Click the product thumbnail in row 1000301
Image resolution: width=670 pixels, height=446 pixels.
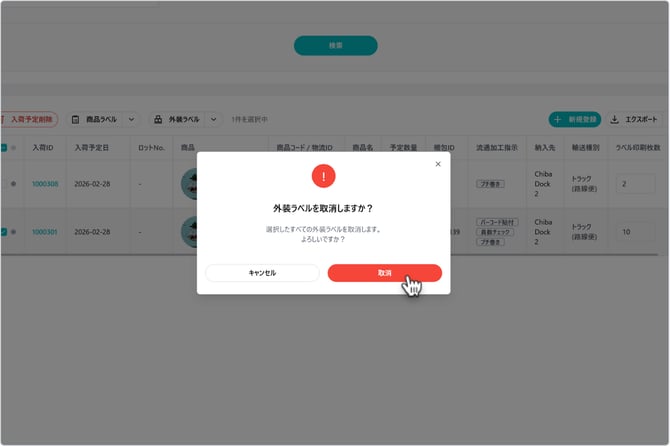pyautogui.click(x=189, y=232)
